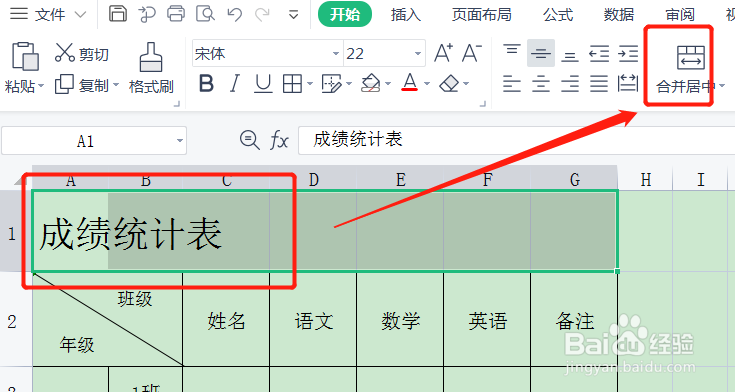This screenshot has width=735, height=392.
Task: Click the fill color bucket icon
Action: tap(371, 83)
